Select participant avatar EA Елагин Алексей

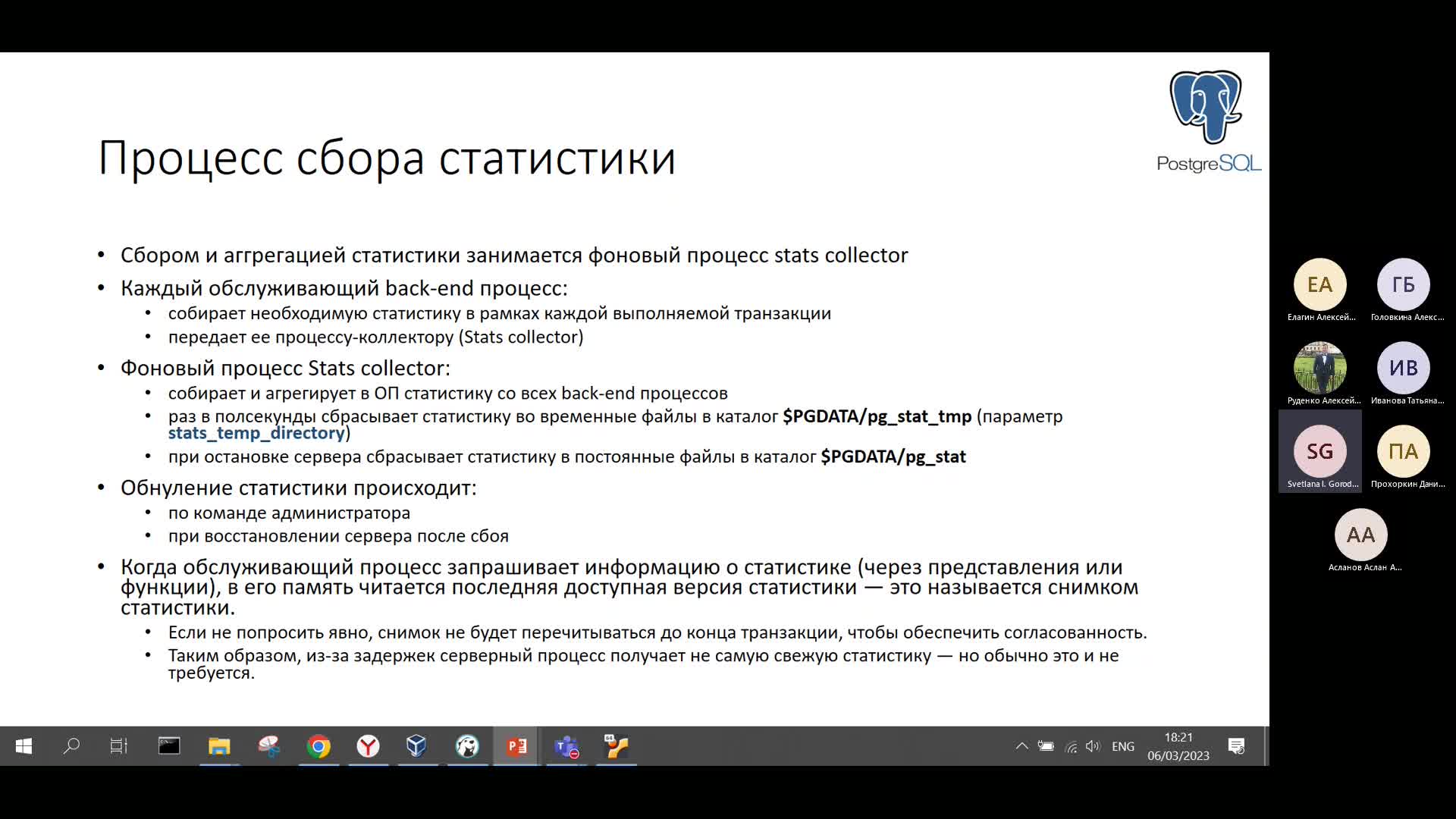pyautogui.click(x=1320, y=284)
